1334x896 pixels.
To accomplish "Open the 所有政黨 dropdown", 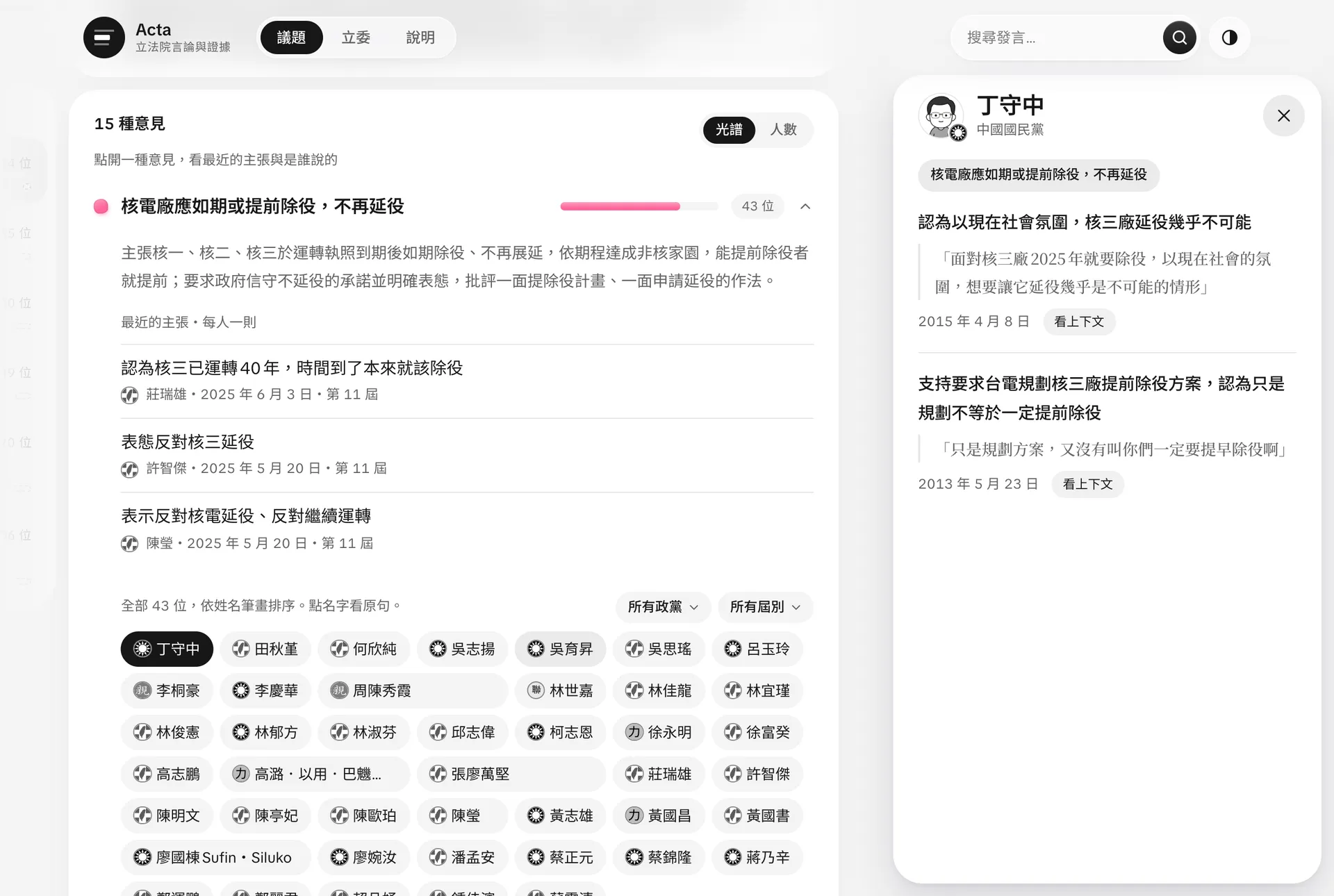I will coord(663,607).
